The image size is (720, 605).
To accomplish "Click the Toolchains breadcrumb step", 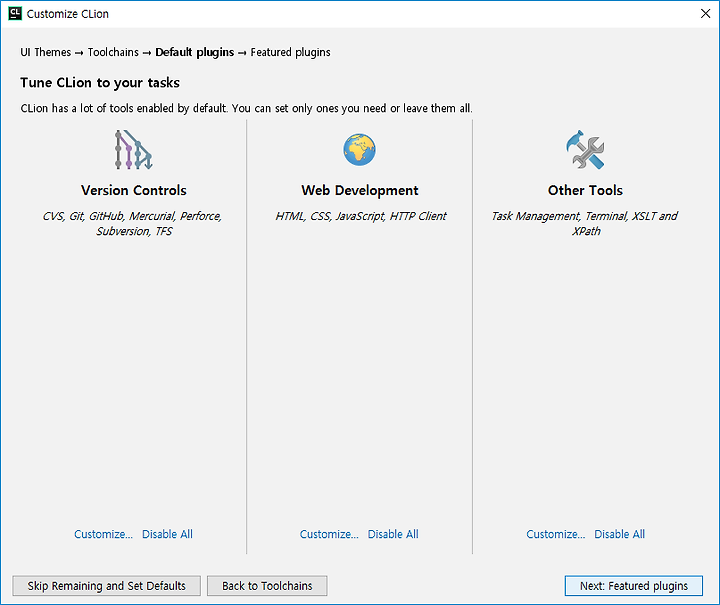I will [113, 52].
